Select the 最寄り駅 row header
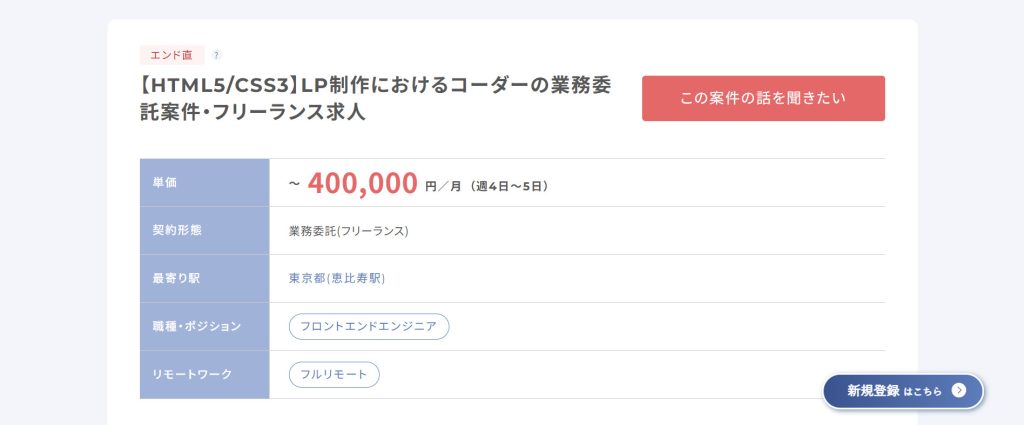 (x=204, y=278)
